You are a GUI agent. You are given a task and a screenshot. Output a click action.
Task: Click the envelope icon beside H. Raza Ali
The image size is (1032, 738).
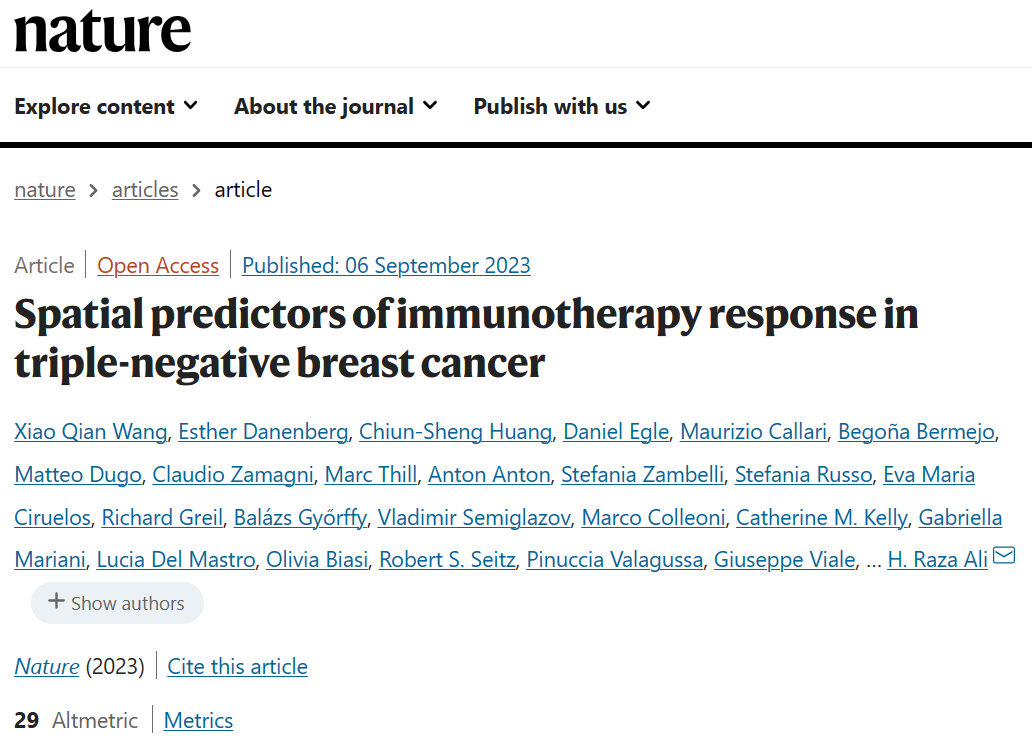click(1004, 556)
